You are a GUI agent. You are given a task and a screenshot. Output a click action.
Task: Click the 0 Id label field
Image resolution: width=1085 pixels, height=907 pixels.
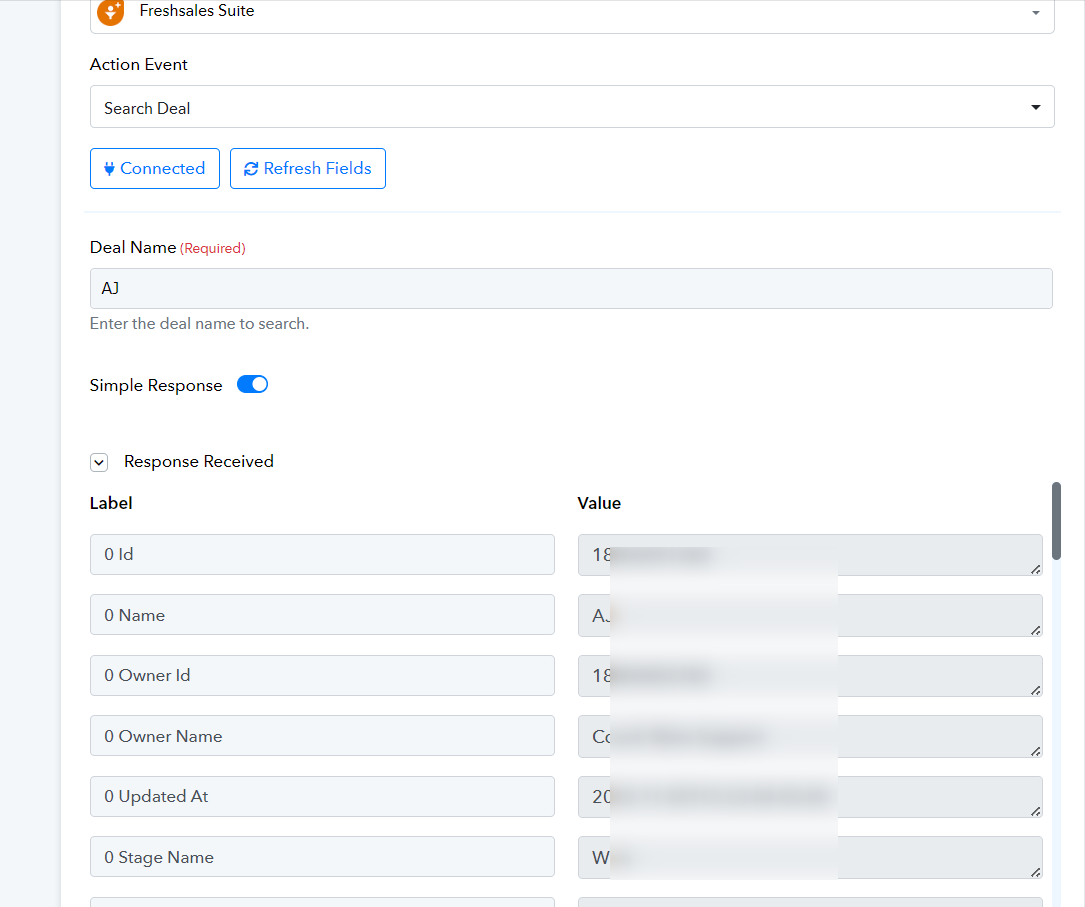point(322,555)
